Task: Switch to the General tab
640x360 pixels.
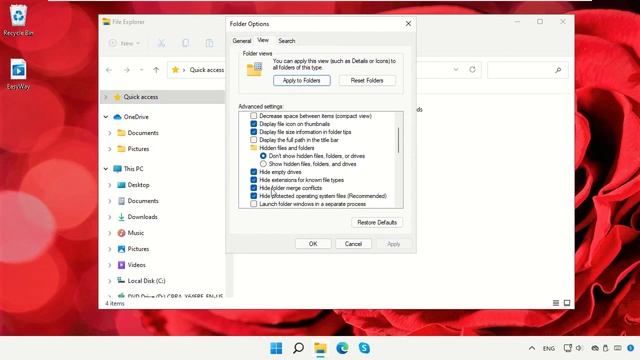Action: coord(242,41)
